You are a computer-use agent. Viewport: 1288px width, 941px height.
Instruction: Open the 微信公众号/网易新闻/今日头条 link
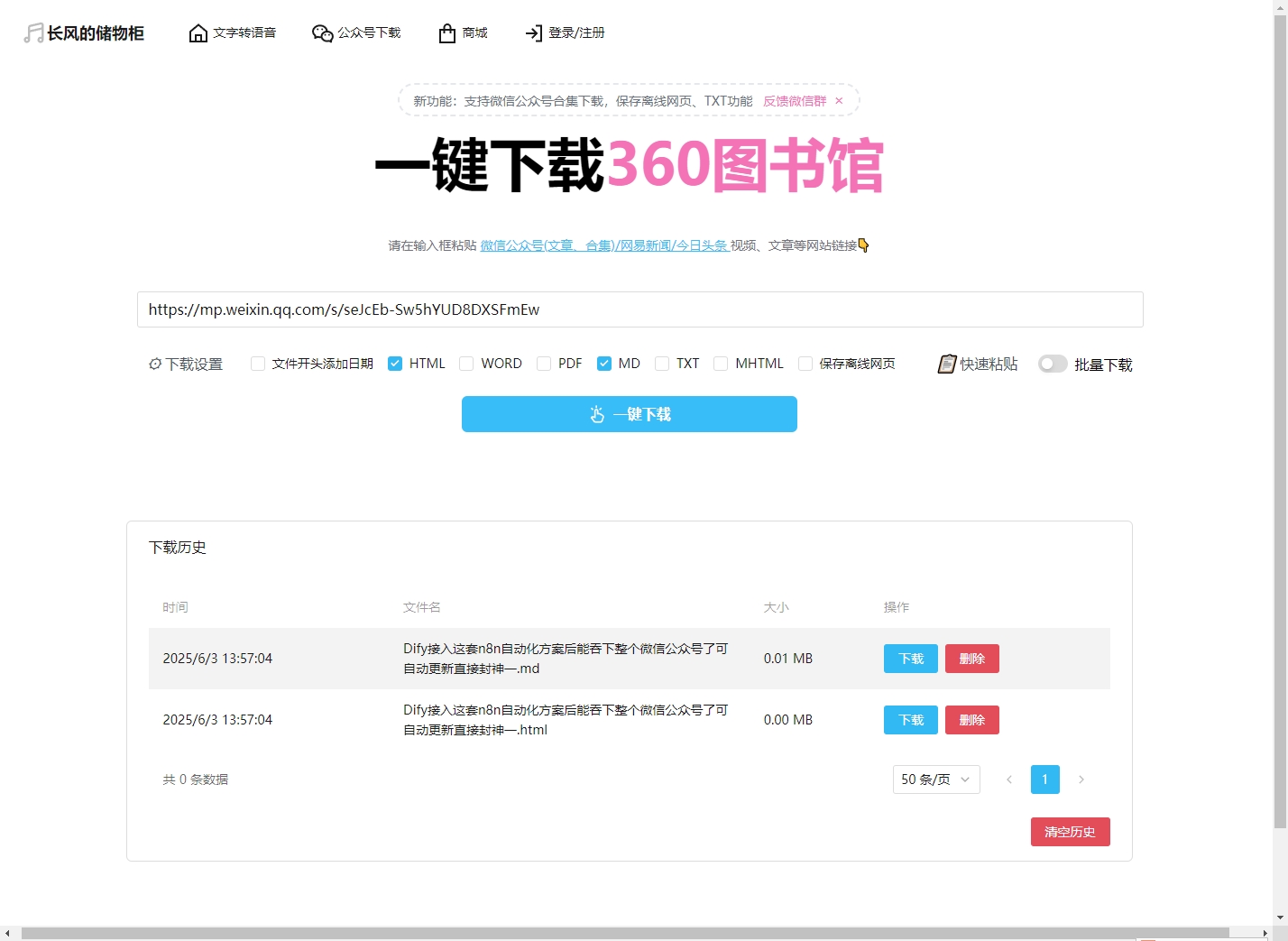pos(604,245)
